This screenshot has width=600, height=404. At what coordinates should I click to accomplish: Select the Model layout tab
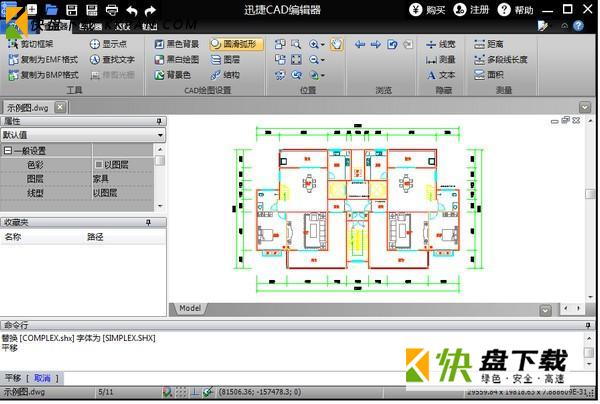(x=190, y=308)
